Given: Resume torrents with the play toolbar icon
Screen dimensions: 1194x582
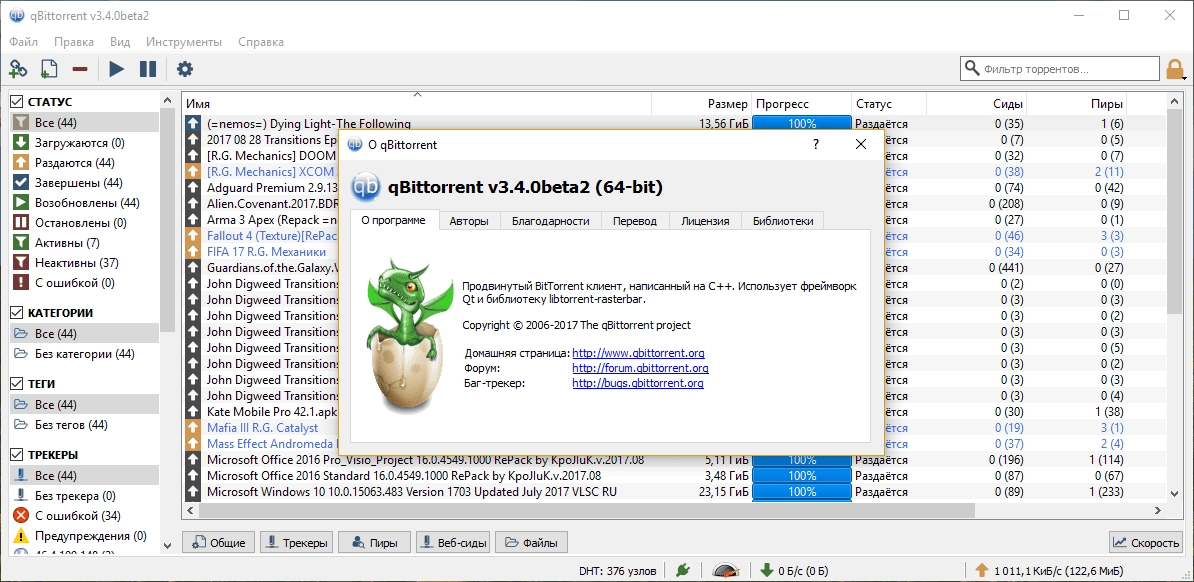Looking at the screenshot, I should click(x=117, y=69).
